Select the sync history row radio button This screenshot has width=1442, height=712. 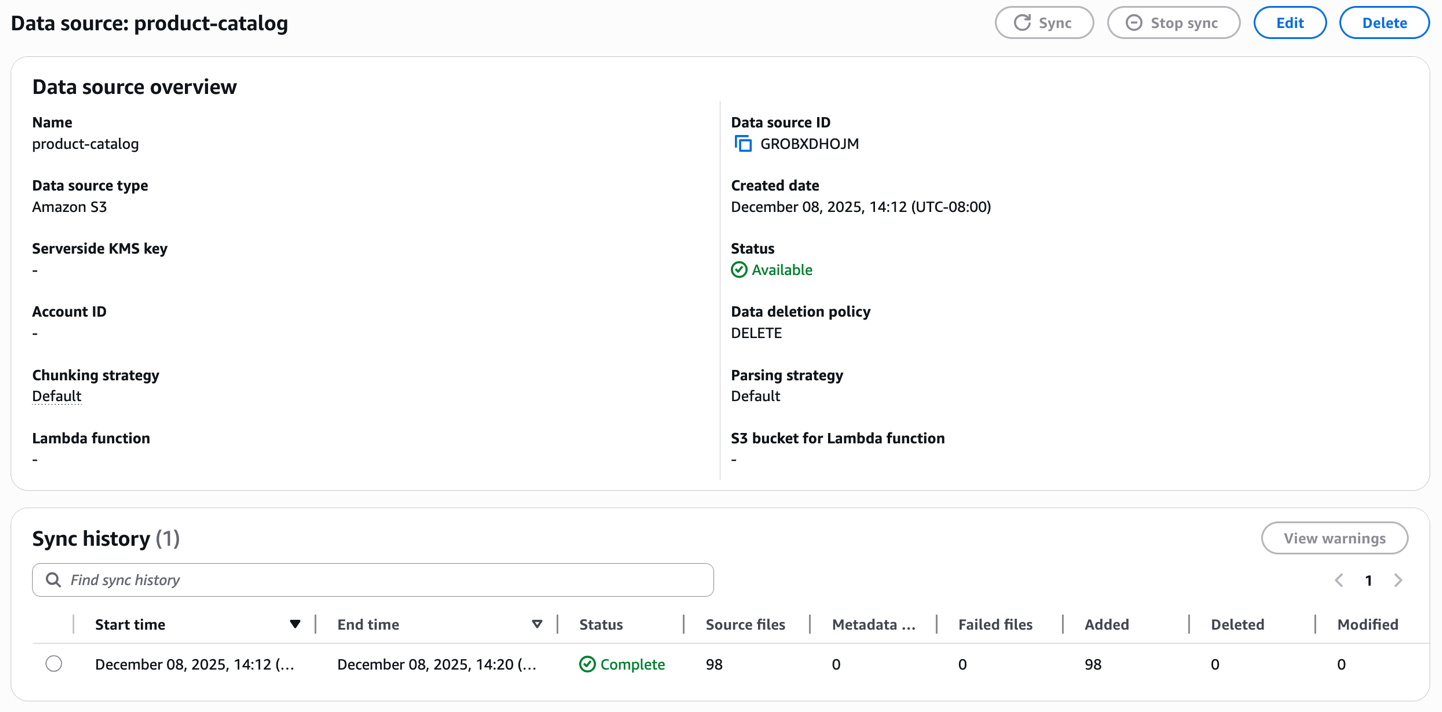[54, 664]
